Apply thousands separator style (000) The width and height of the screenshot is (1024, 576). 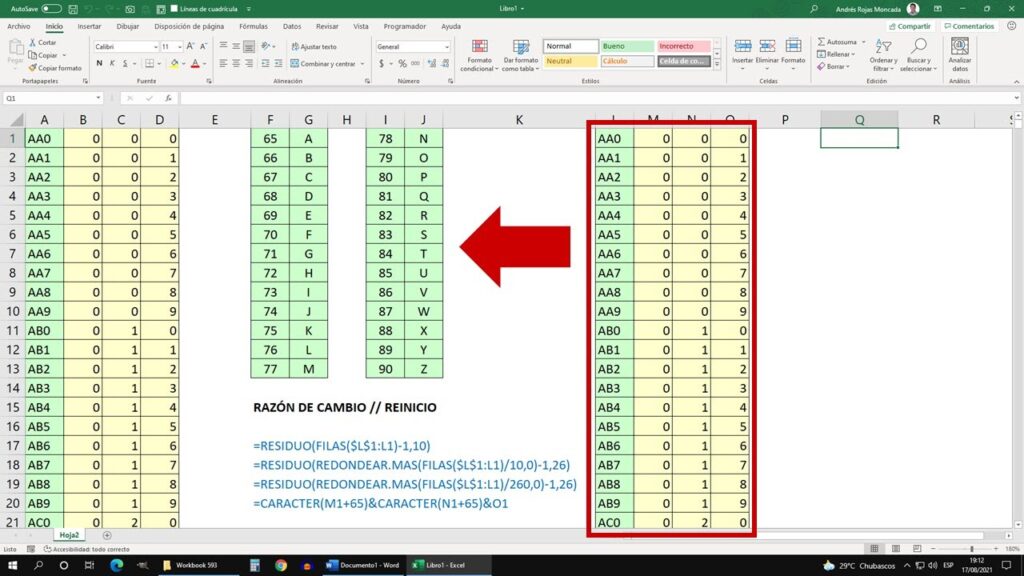pos(415,64)
